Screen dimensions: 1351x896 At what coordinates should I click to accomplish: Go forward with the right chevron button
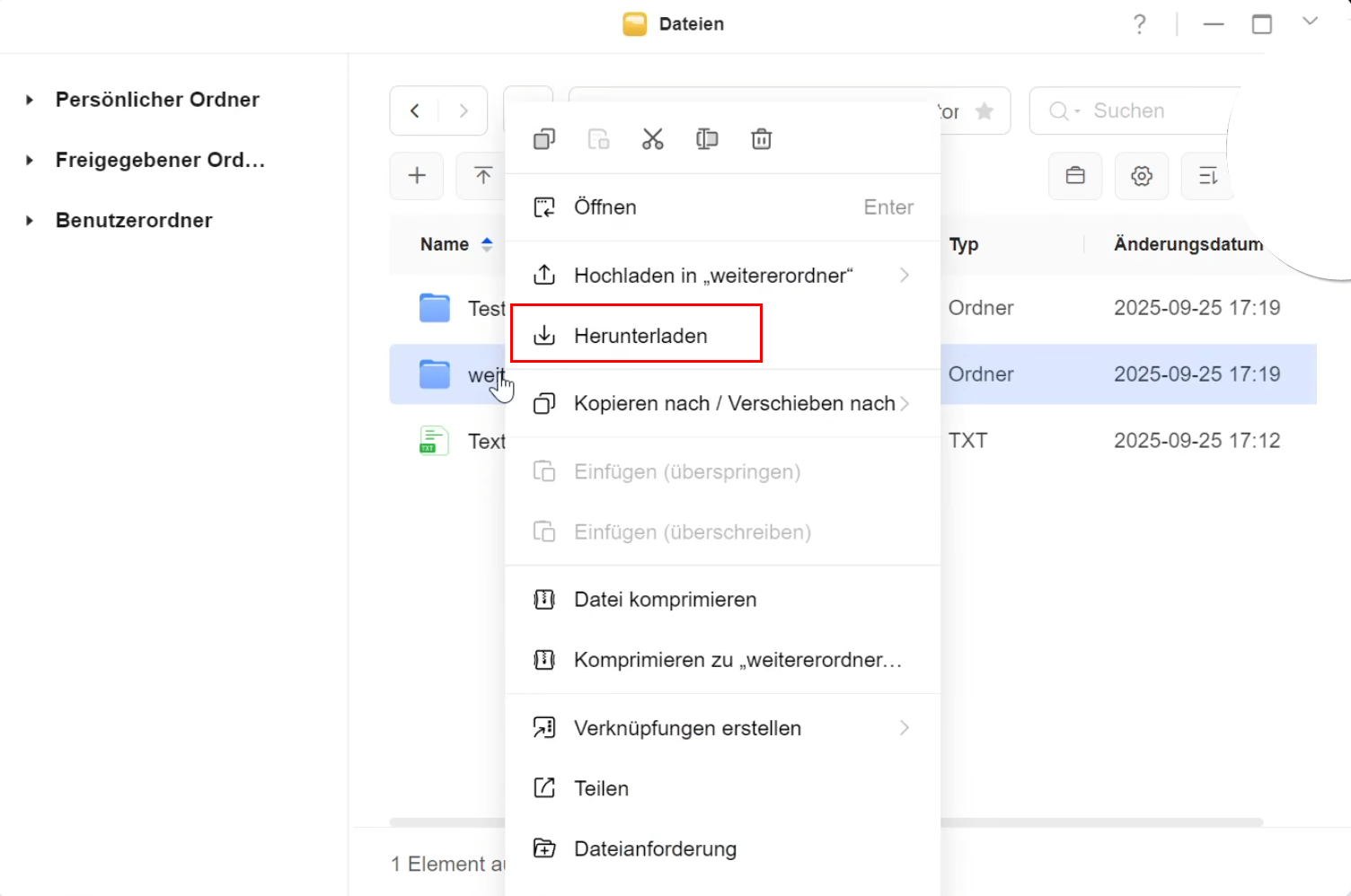tap(464, 110)
